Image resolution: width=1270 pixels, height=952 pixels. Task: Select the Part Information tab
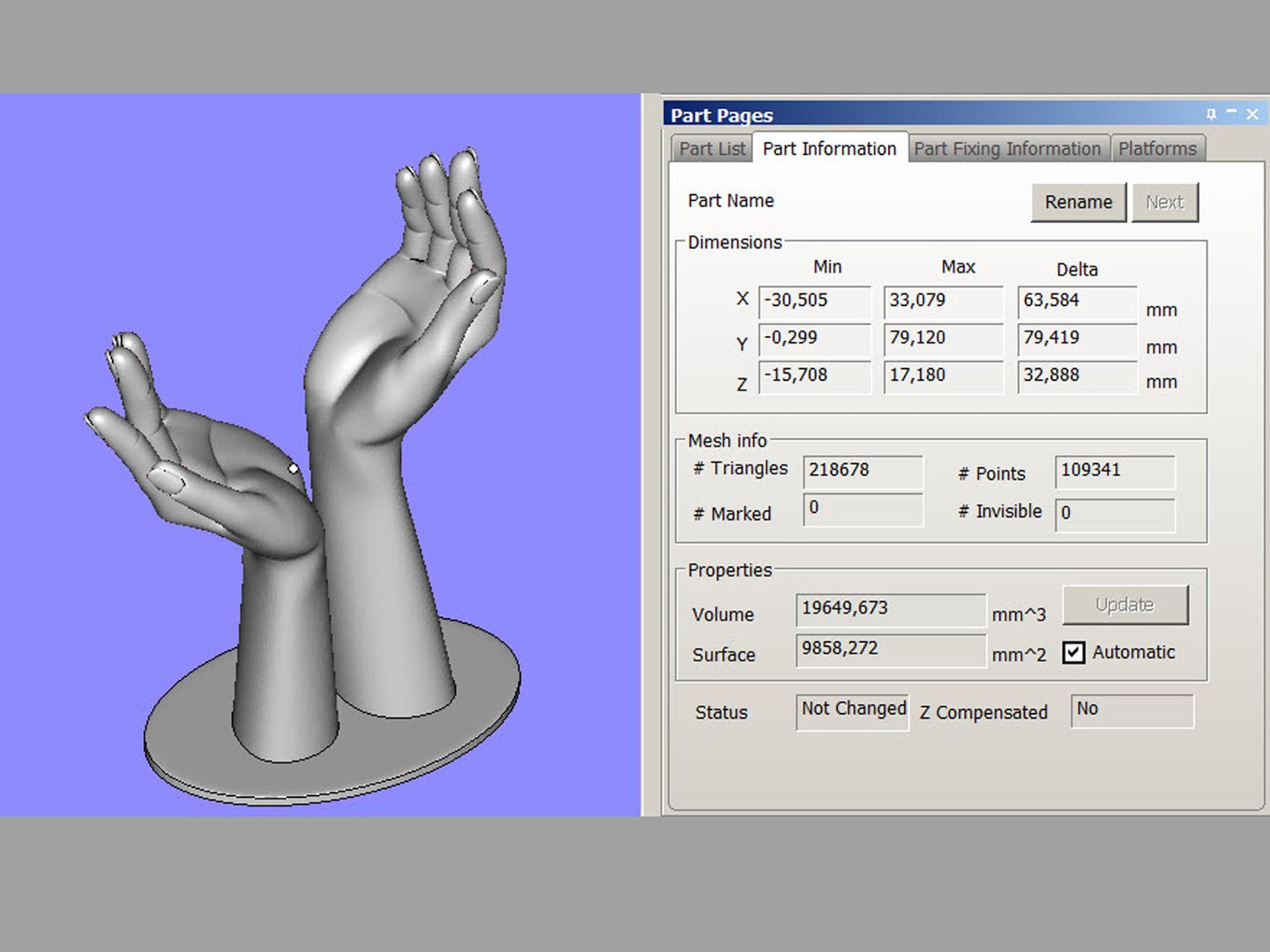tap(829, 149)
